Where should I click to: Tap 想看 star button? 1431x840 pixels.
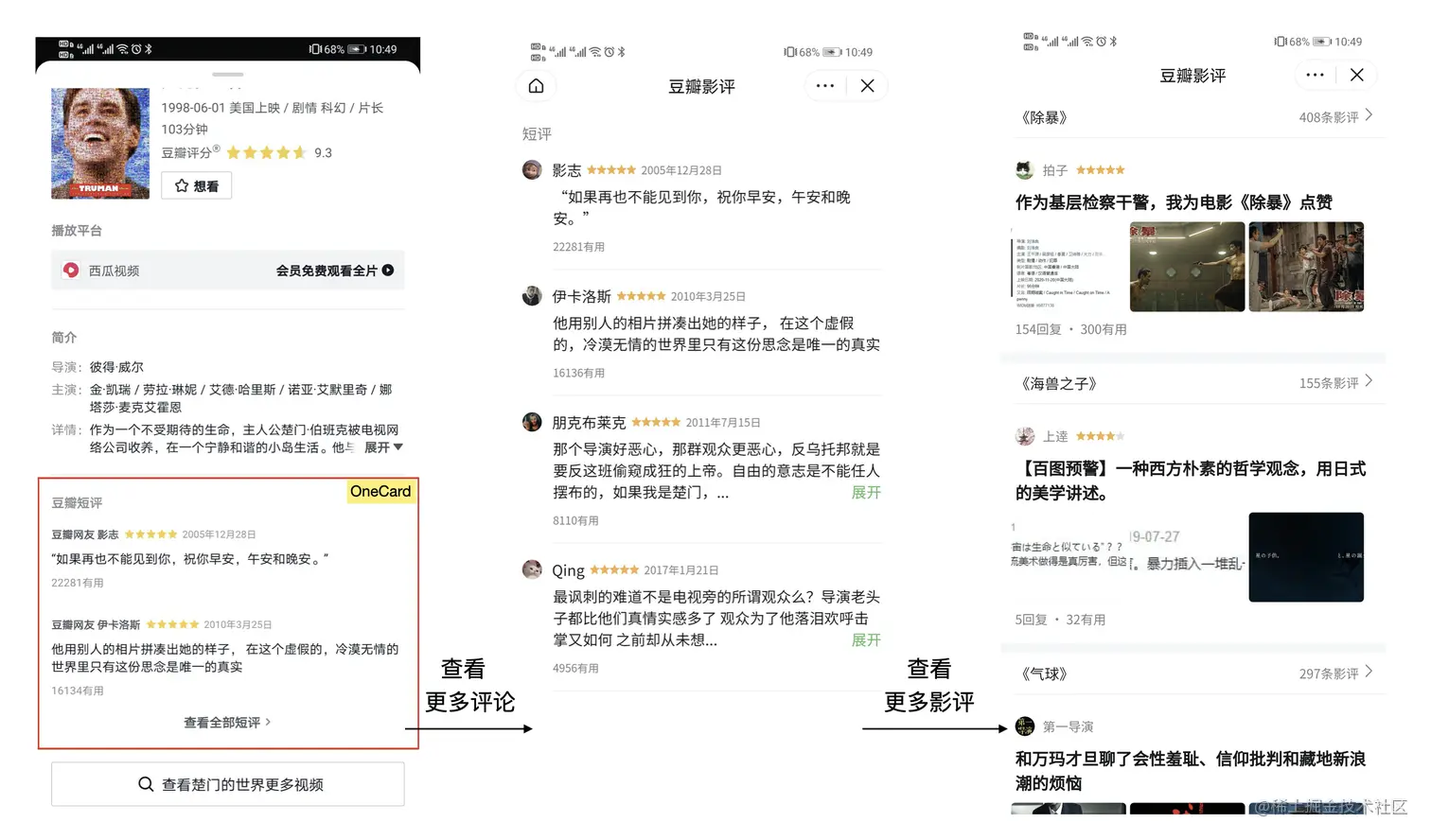click(196, 186)
